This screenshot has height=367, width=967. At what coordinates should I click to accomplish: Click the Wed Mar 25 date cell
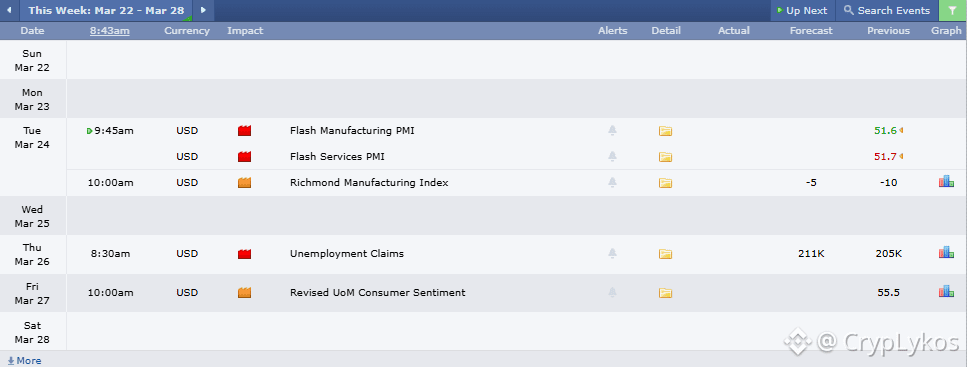32,216
